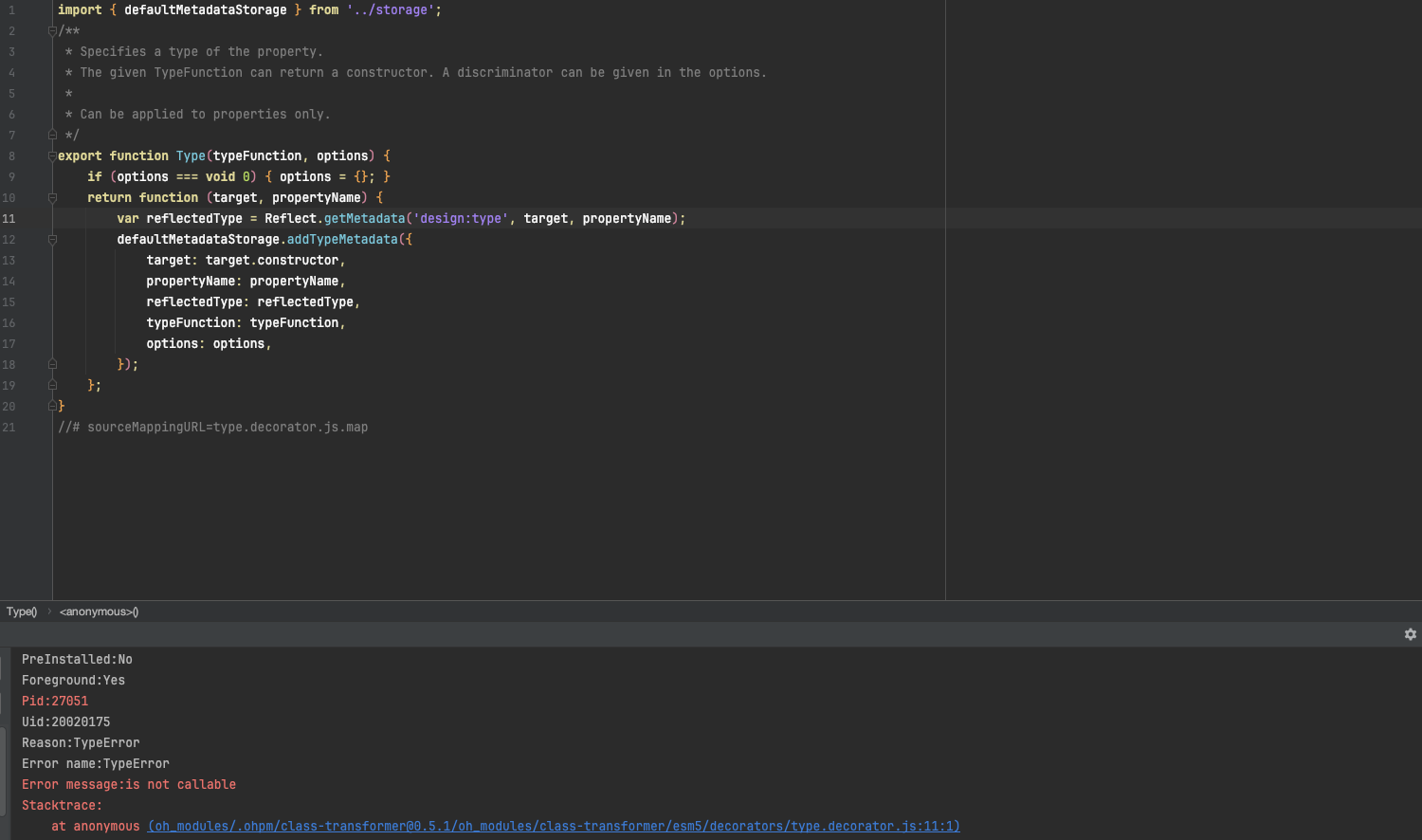Image resolution: width=1422 pixels, height=840 pixels.
Task: Click the "Uid:20020175" console line
Action: [x=65, y=722]
